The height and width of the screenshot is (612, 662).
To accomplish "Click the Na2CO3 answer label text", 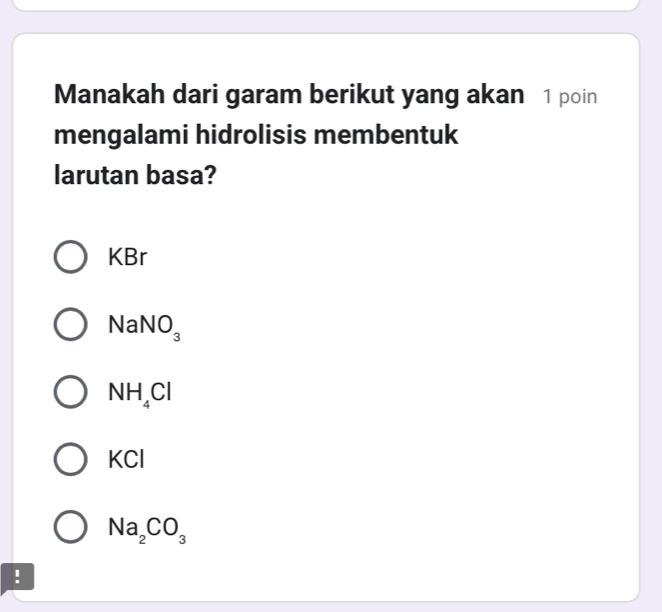I will point(146,528).
